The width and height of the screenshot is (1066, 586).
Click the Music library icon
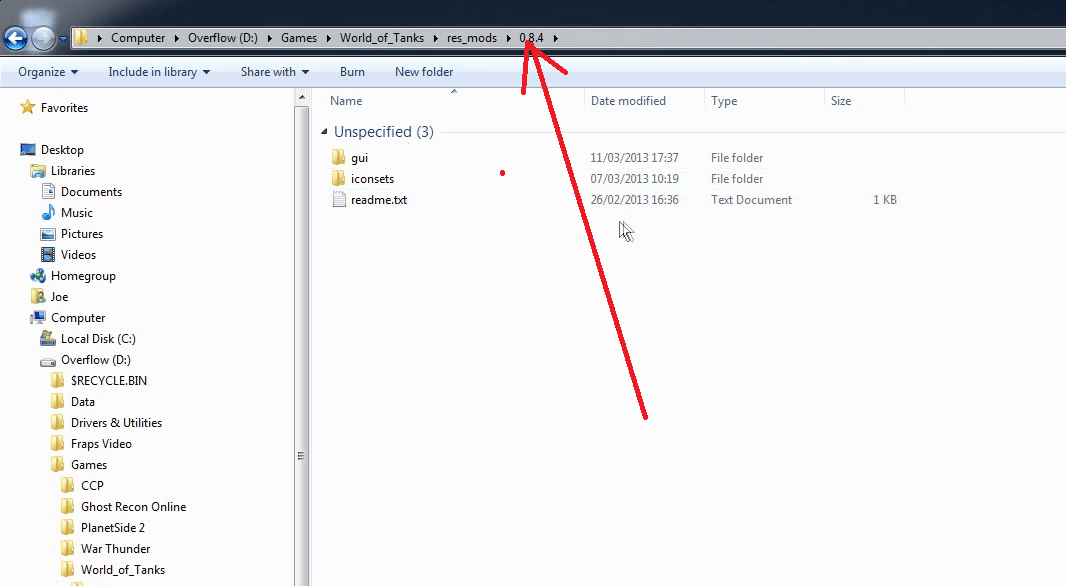[x=48, y=213]
